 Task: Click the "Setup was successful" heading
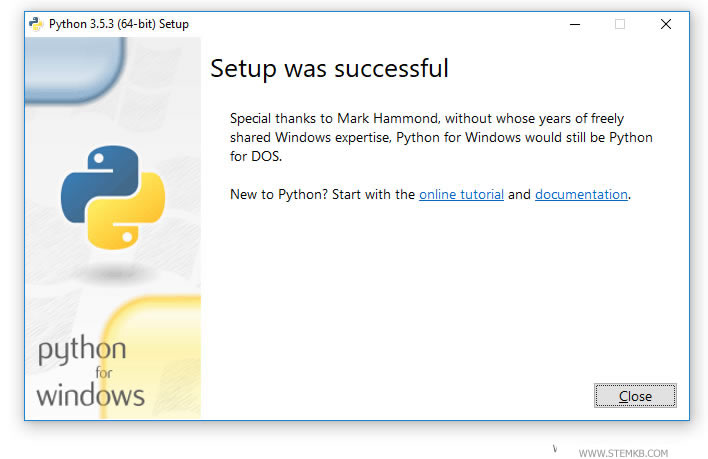[x=329, y=69]
